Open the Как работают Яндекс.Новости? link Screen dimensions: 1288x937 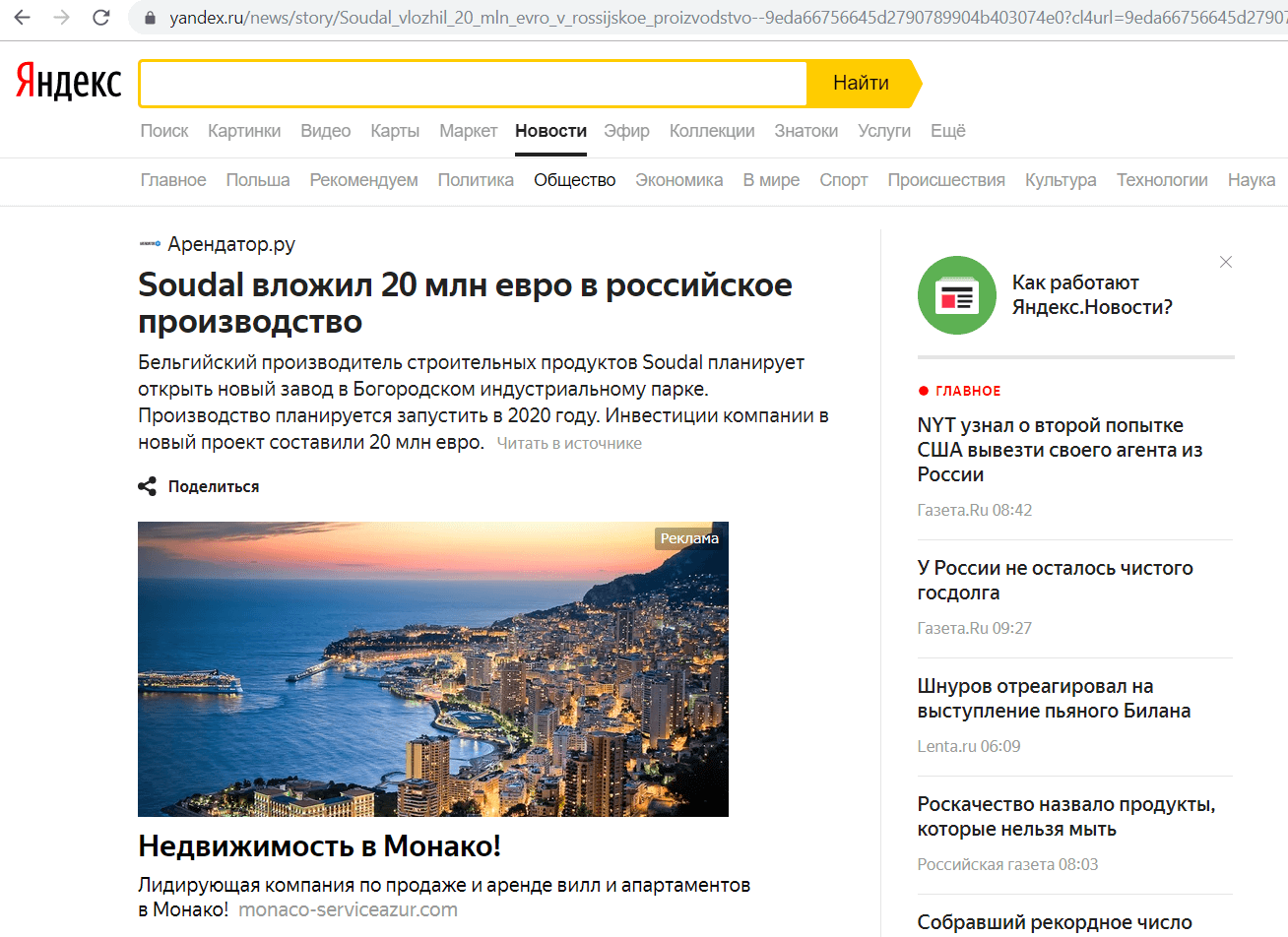click(1092, 295)
